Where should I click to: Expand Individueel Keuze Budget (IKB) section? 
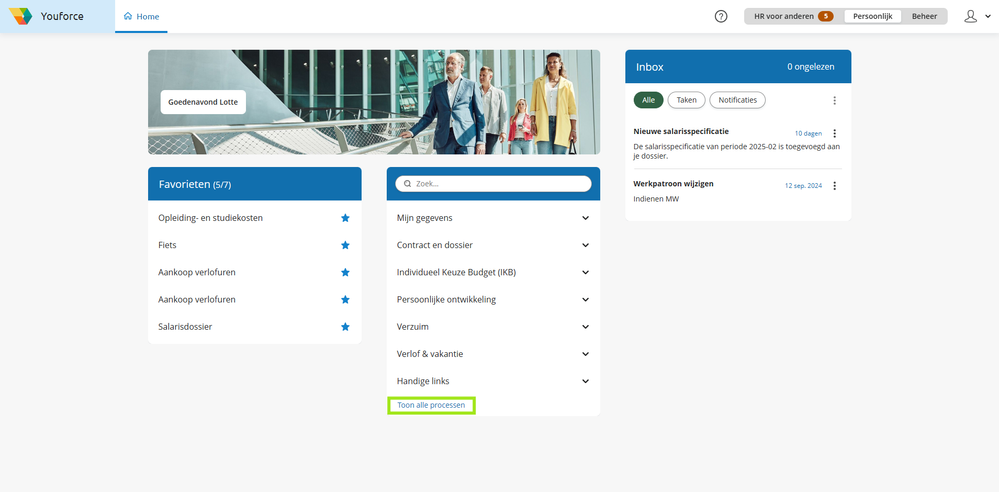493,272
